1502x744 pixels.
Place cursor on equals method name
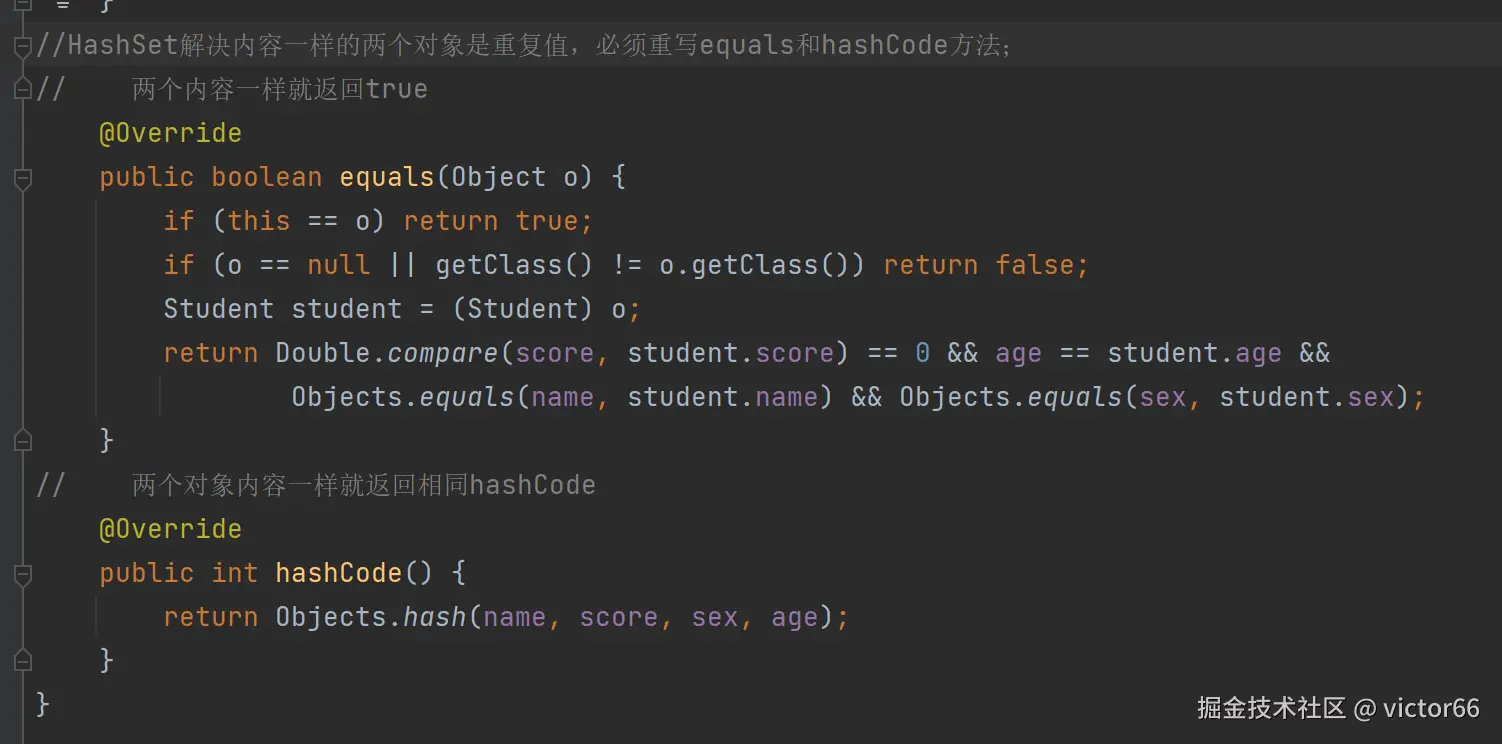386,177
